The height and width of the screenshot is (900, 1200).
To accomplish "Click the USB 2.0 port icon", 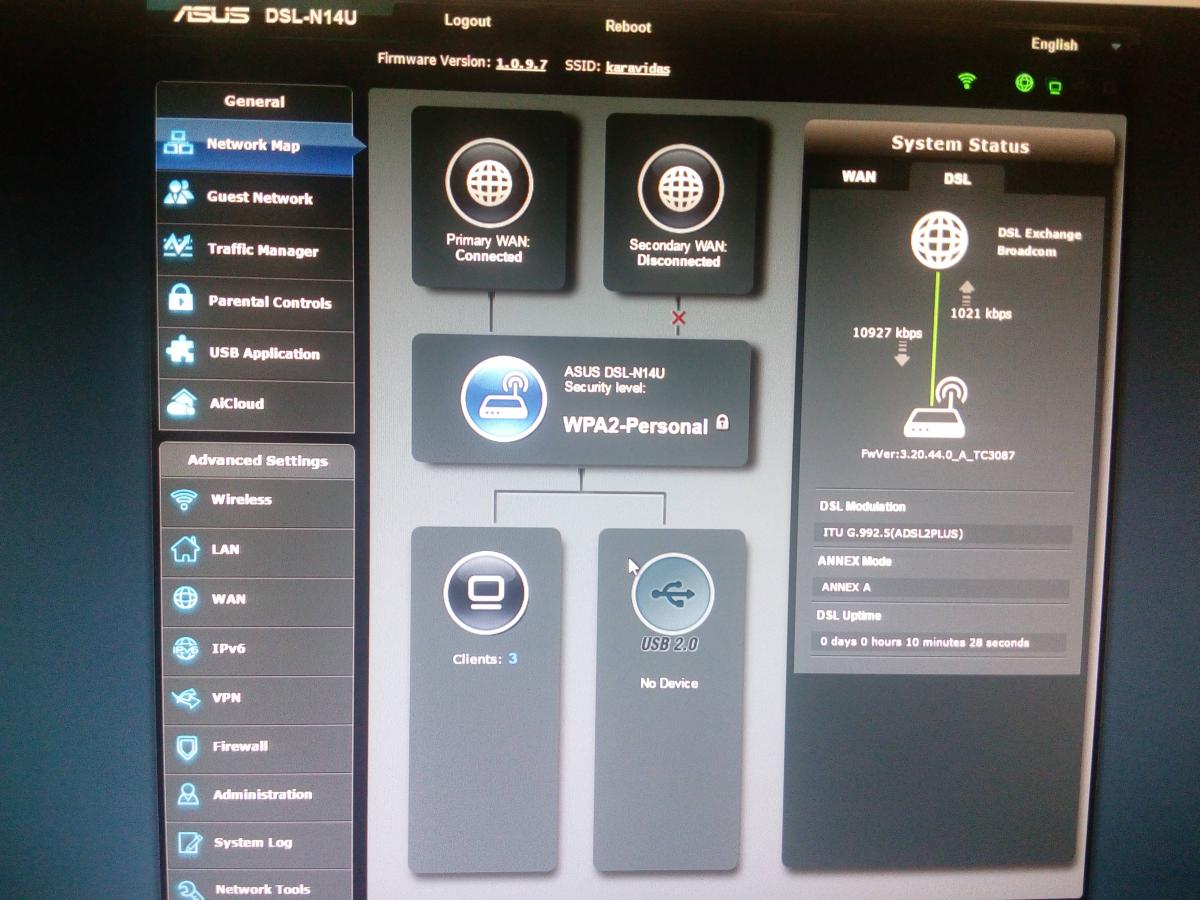I will pyautogui.click(x=673, y=594).
